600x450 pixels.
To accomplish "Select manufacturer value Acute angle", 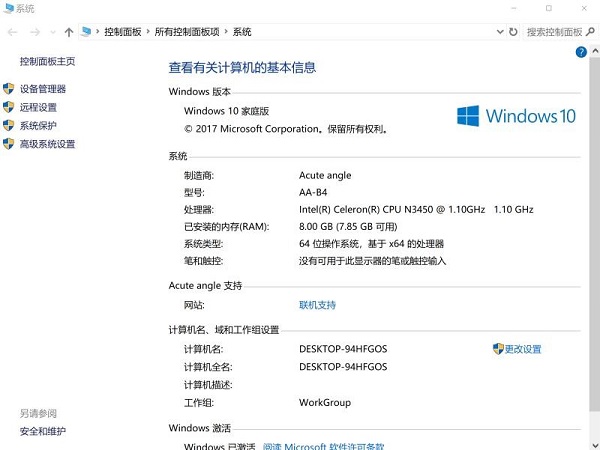I will point(325,175).
